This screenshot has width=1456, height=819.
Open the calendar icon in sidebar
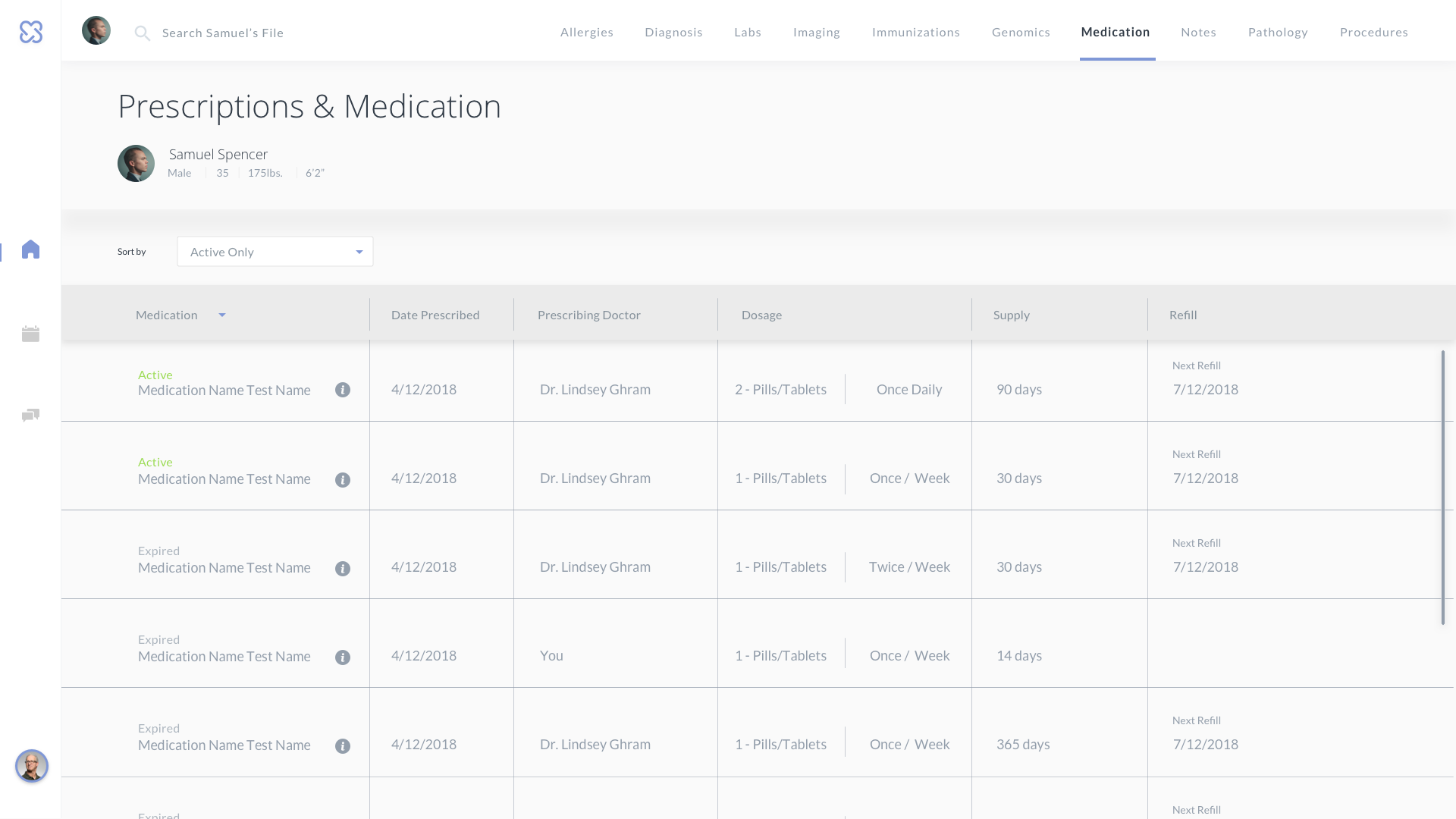pos(30,334)
